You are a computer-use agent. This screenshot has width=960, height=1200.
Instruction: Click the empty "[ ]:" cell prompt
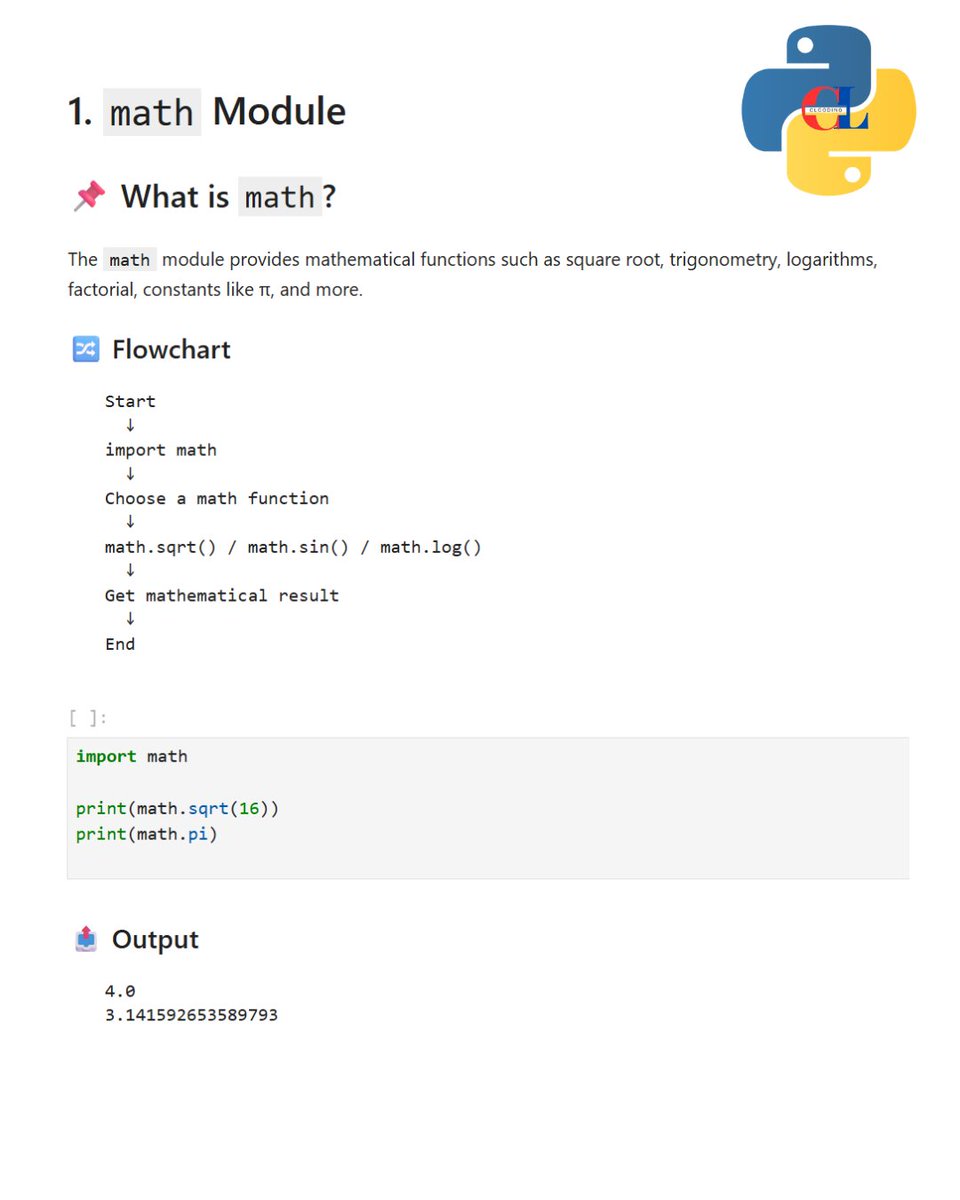pos(88,718)
